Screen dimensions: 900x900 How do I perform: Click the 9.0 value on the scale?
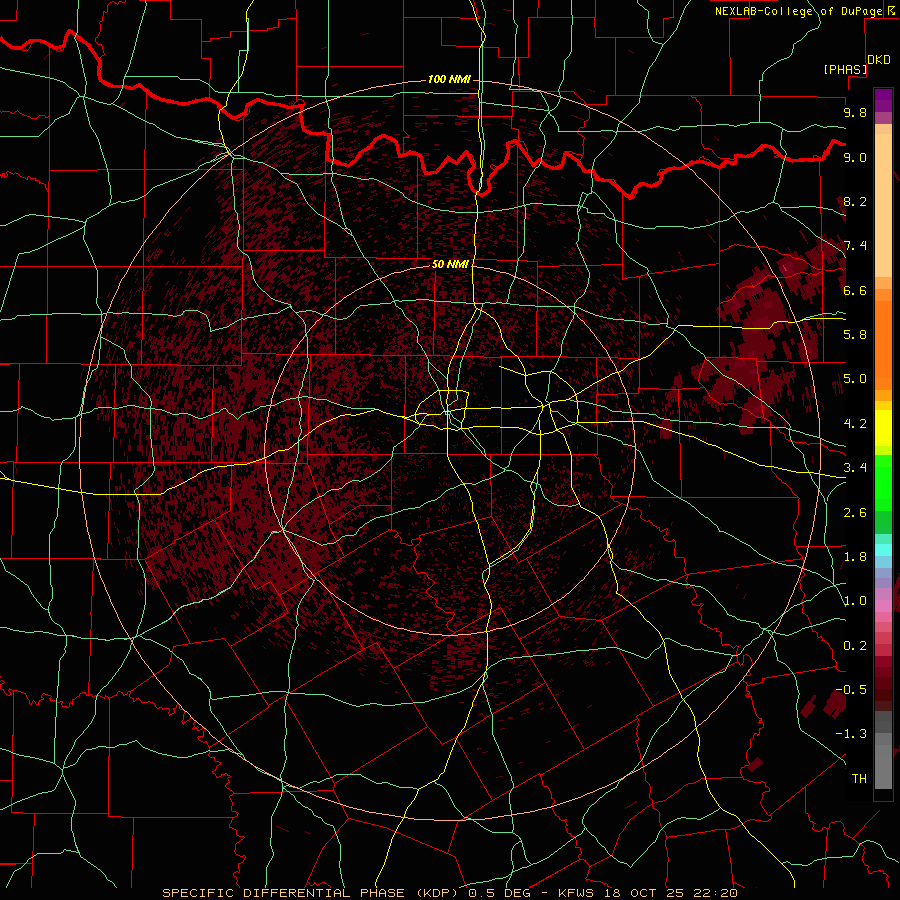pos(855,158)
